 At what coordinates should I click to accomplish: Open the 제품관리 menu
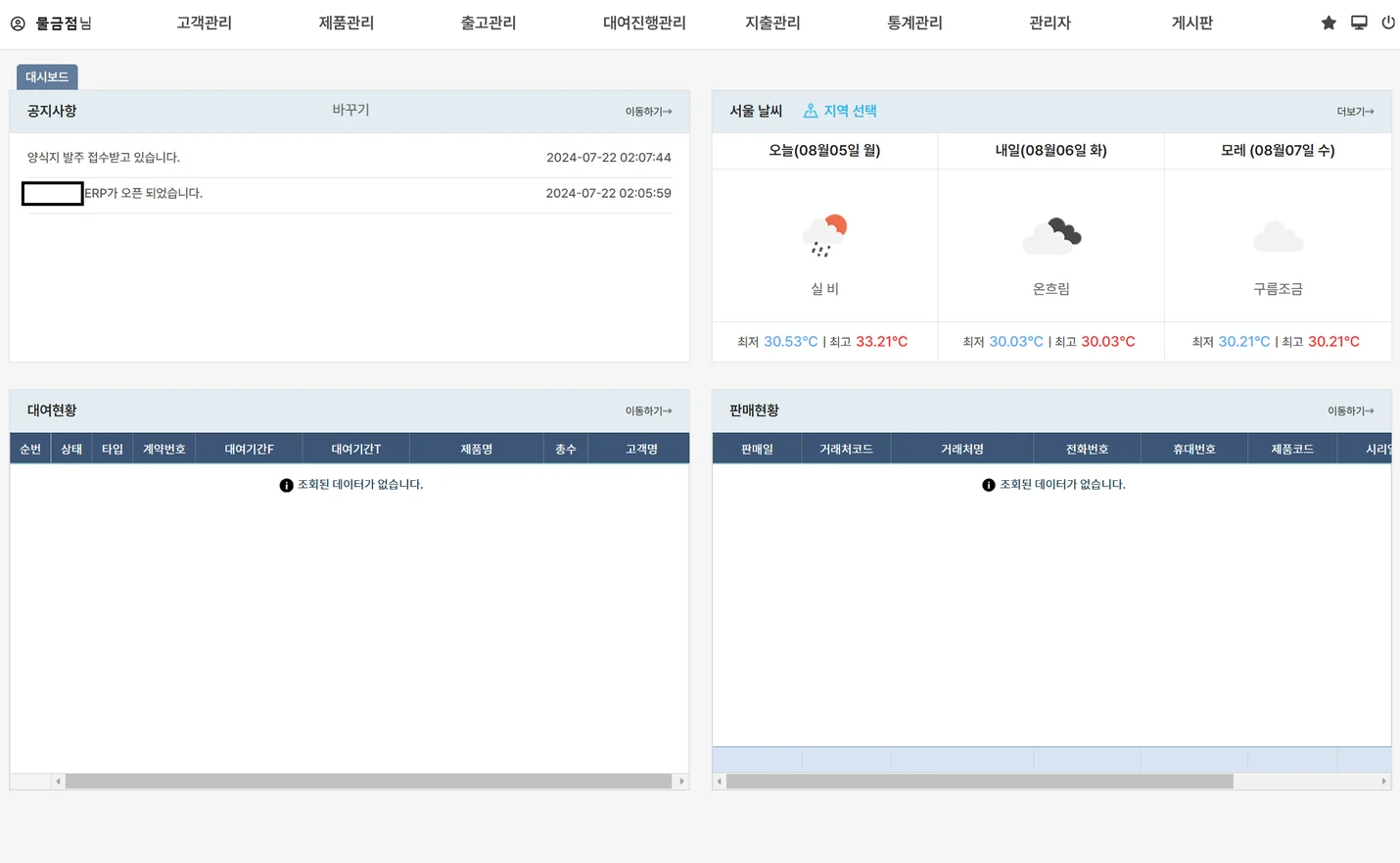coord(346,23)
